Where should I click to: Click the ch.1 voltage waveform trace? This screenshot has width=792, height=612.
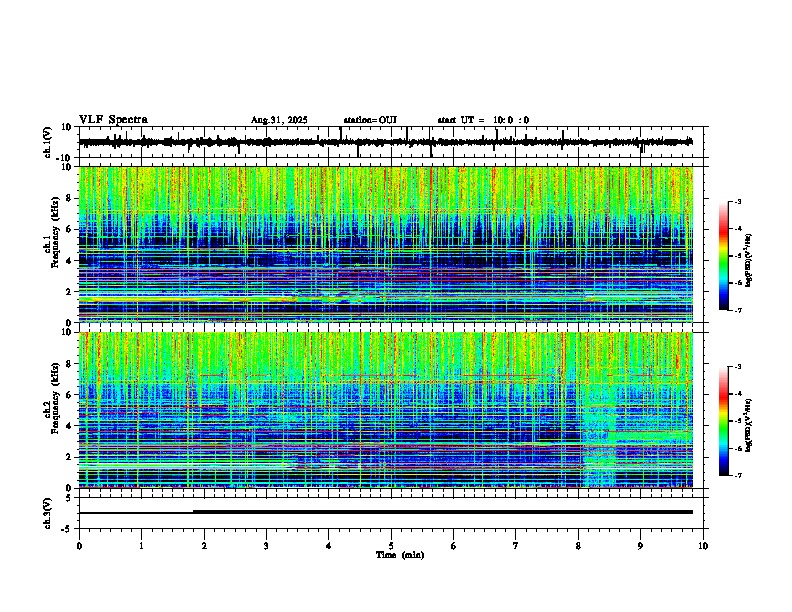385,142
